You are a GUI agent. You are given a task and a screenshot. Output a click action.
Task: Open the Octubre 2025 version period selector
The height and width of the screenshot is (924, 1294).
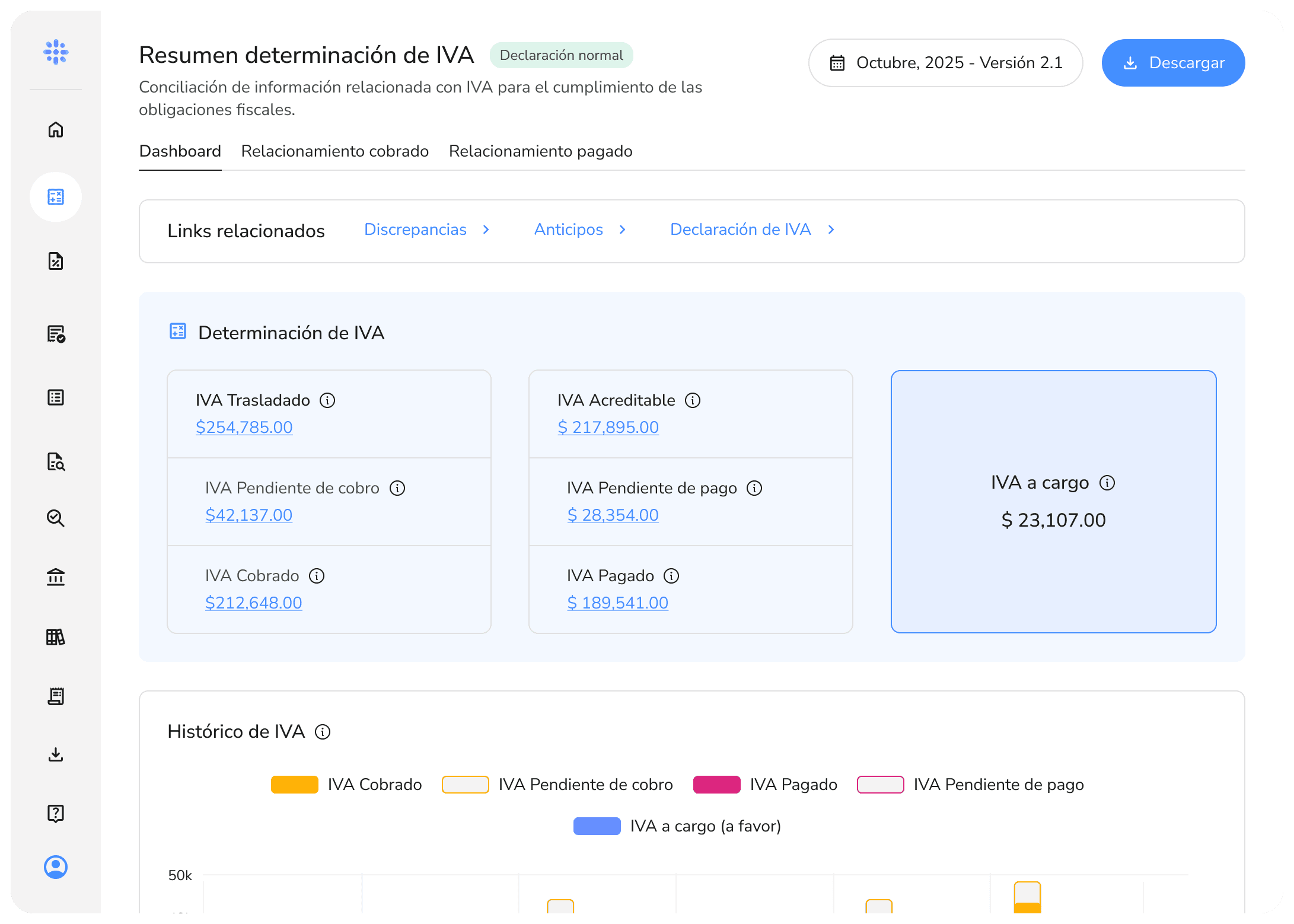pyautogui.click(x=945, y=63)
